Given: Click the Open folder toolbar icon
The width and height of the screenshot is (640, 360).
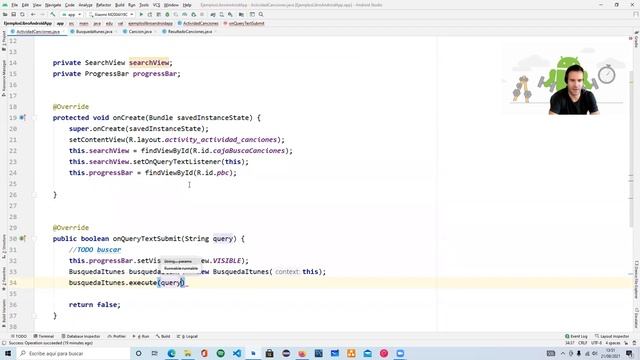Looking at the screenshot, I should (5, 14).
